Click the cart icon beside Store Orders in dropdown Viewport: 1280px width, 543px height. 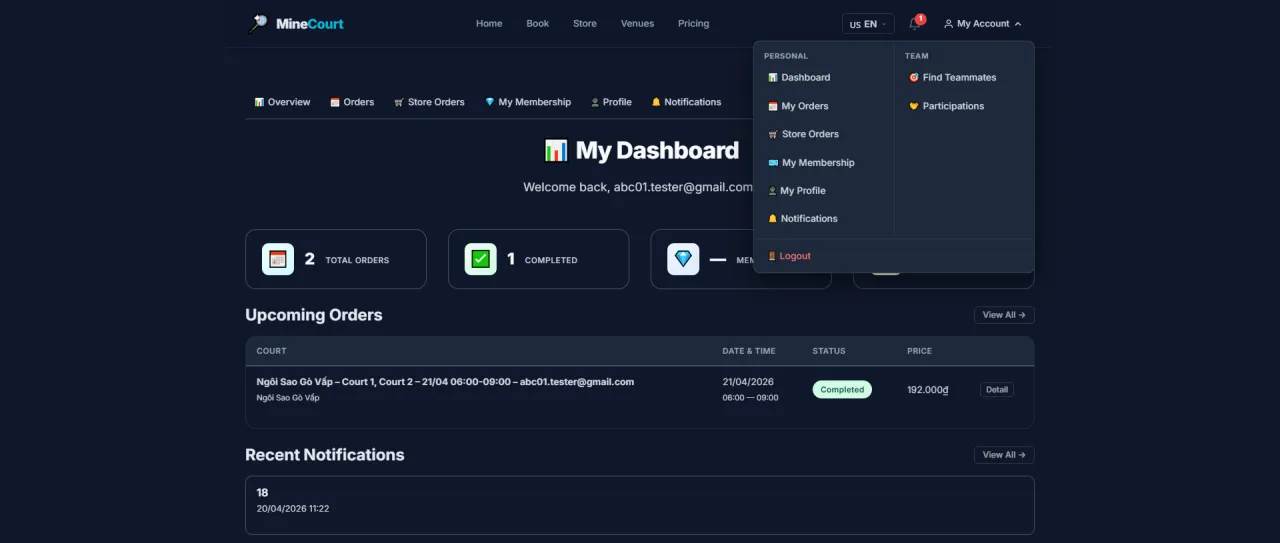[x=772, y=134]
